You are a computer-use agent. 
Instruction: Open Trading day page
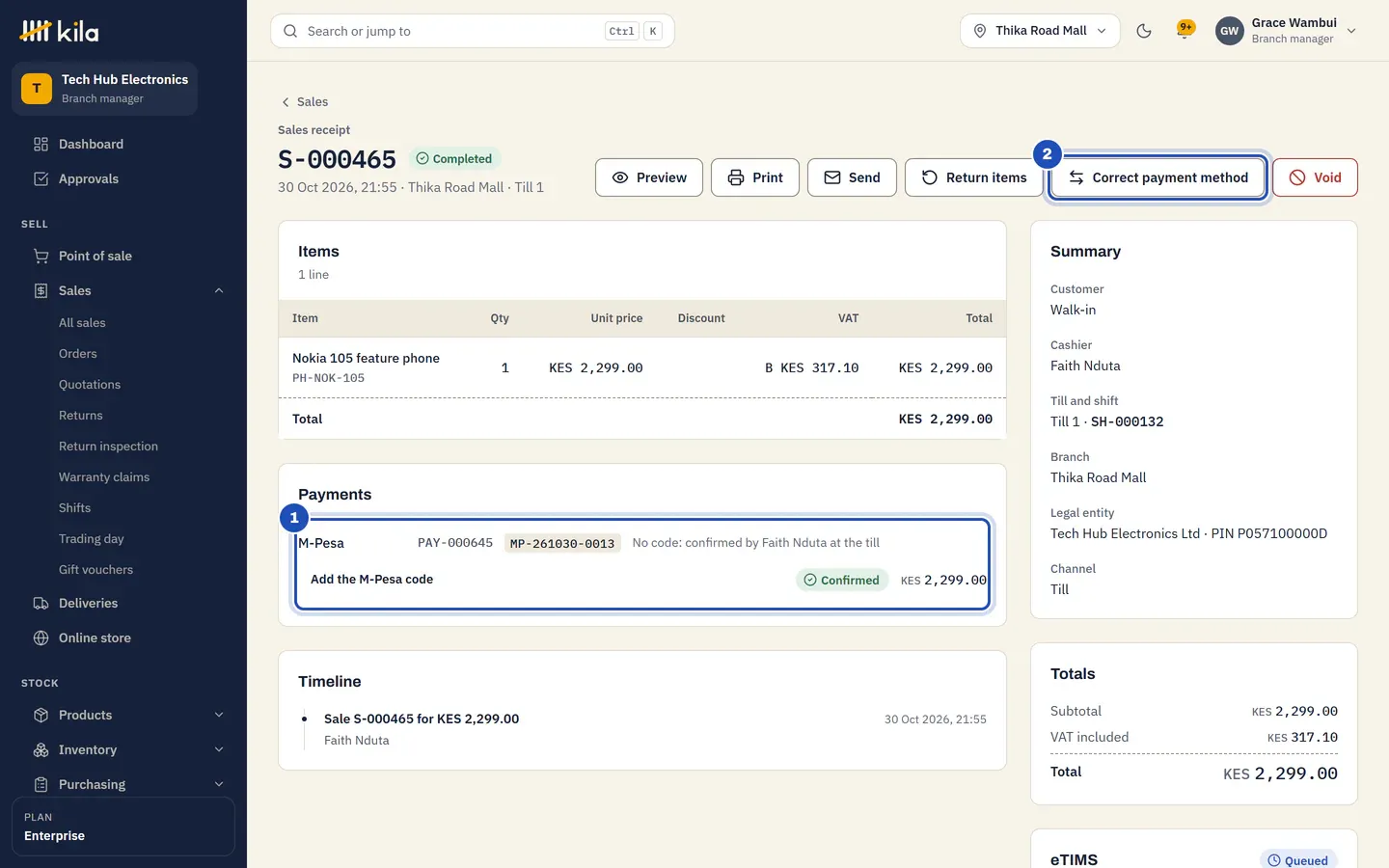coord(92,539)
